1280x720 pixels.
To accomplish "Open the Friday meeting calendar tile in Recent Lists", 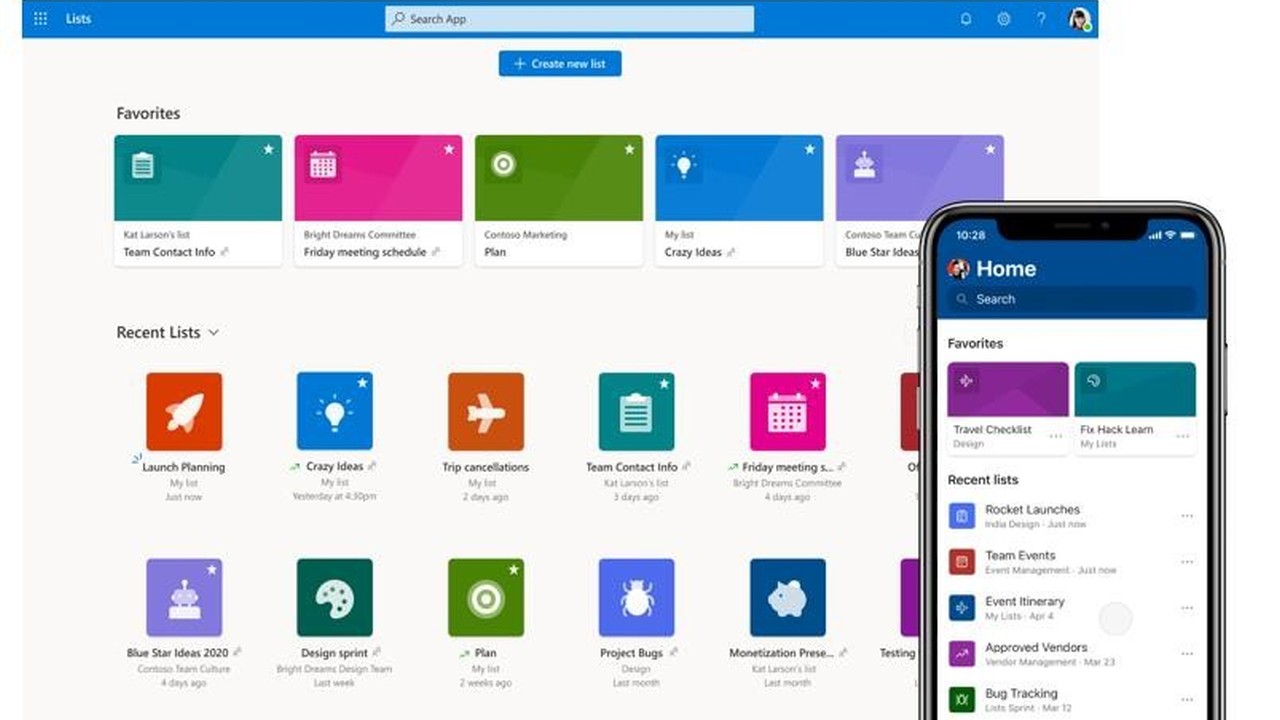I will (x=787, y=411).
